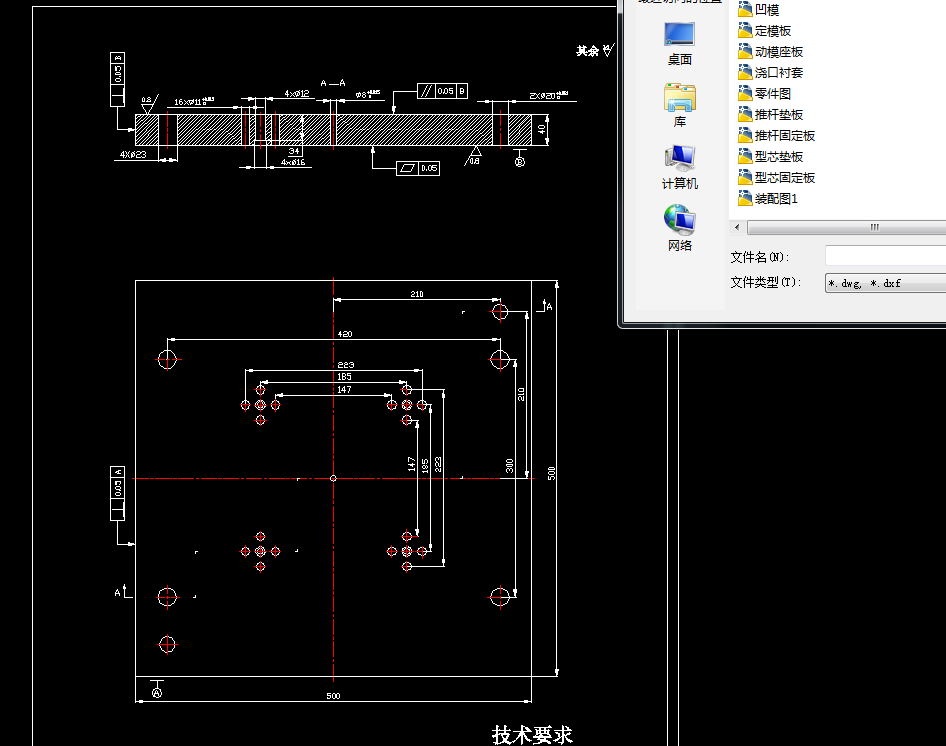Click the parallelism 0.05 B tolerance frame
Viewport: 946px width, 746px height.
(x=442, y=91)
